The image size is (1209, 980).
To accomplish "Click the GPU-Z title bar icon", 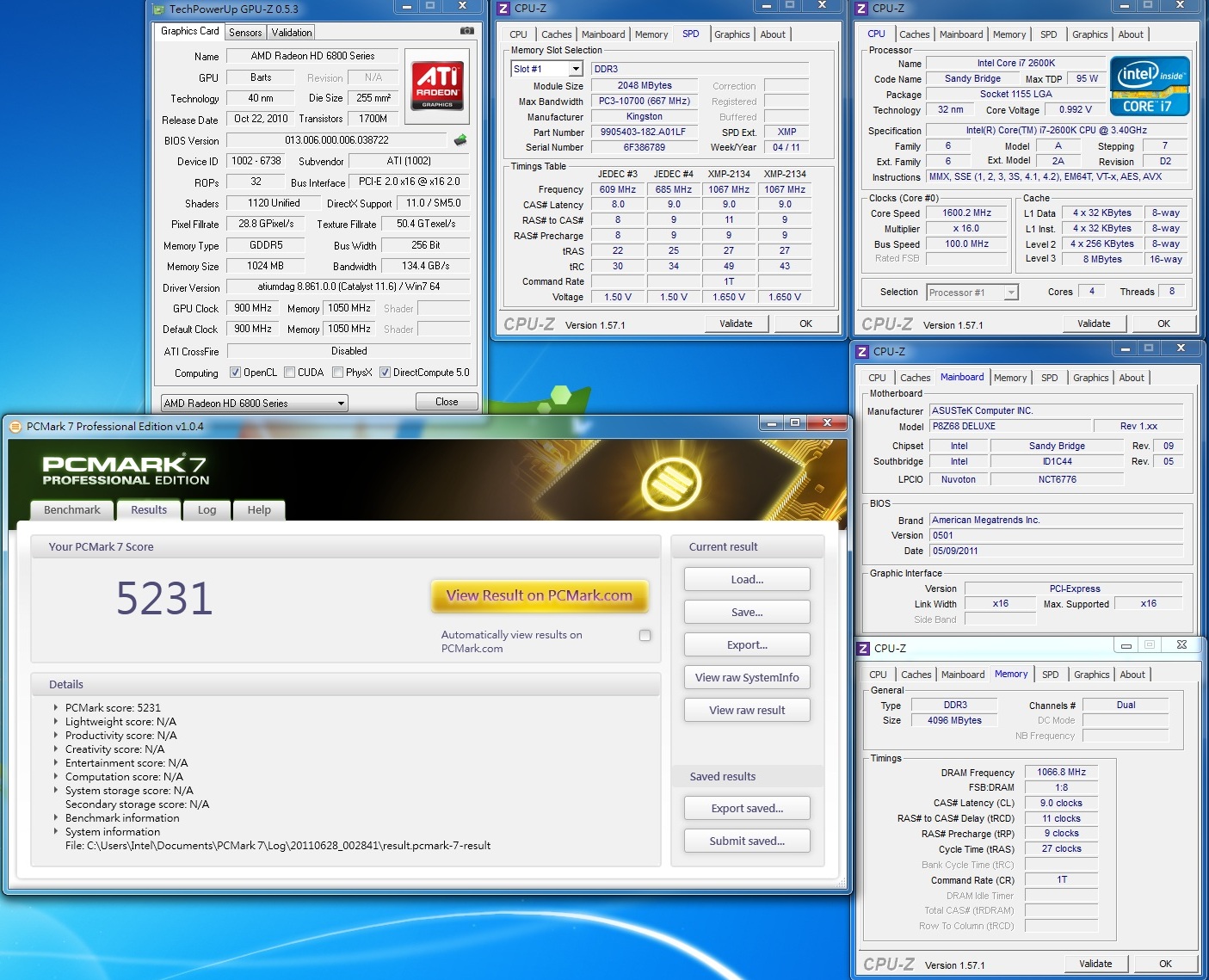I will (157, 9).
